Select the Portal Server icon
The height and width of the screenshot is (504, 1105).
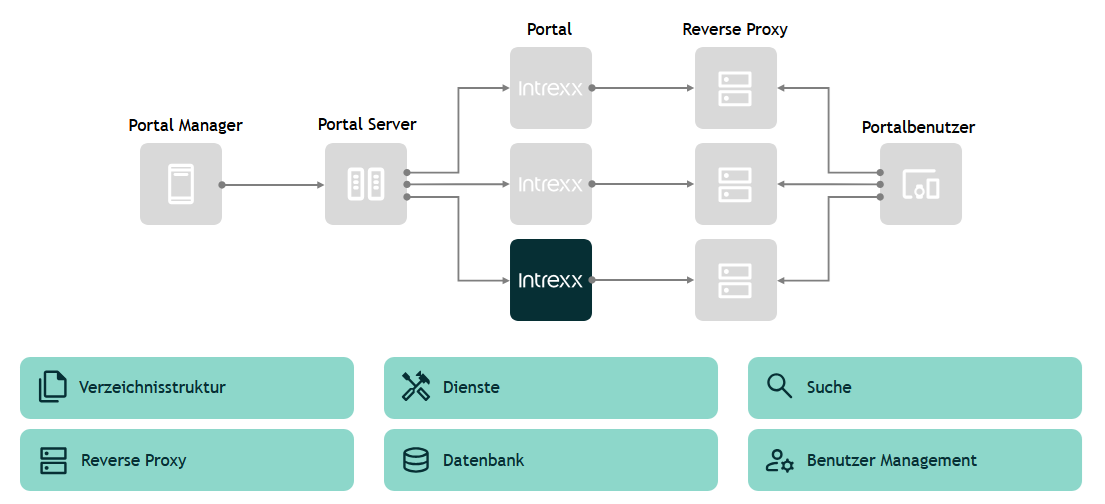[365, 184]
